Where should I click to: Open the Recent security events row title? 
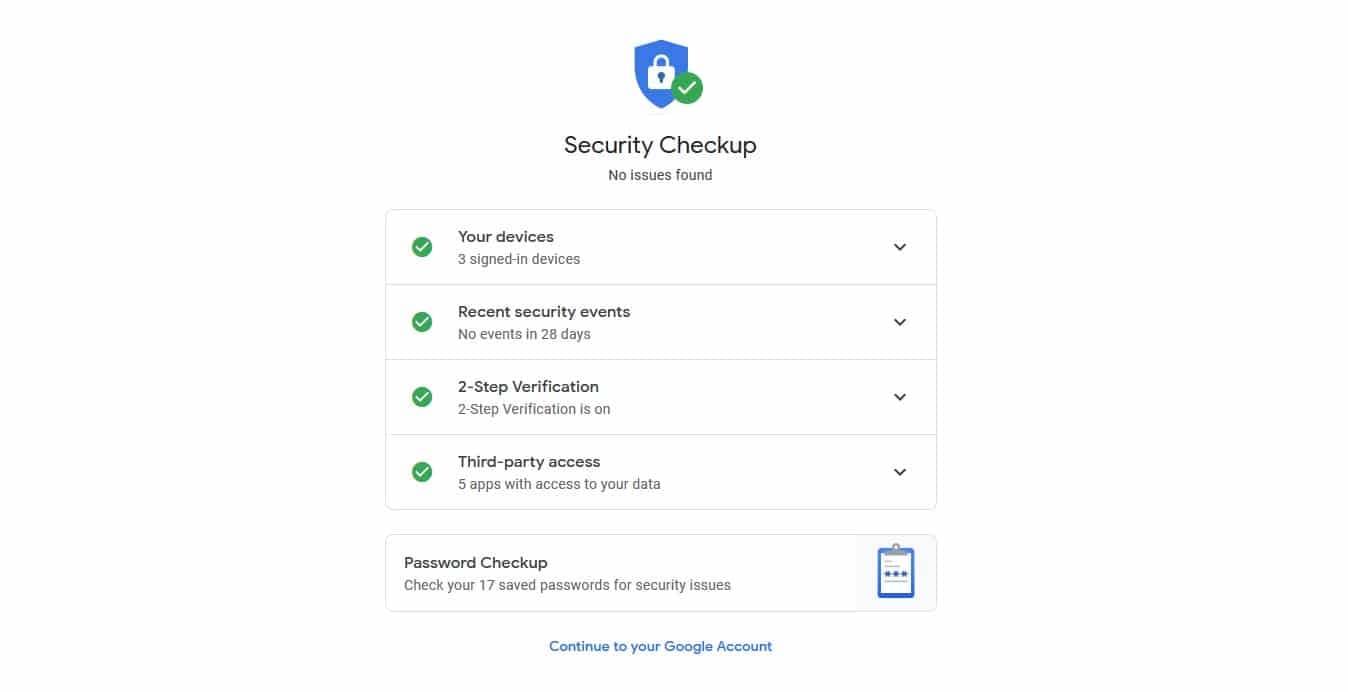tap(544, 312)
